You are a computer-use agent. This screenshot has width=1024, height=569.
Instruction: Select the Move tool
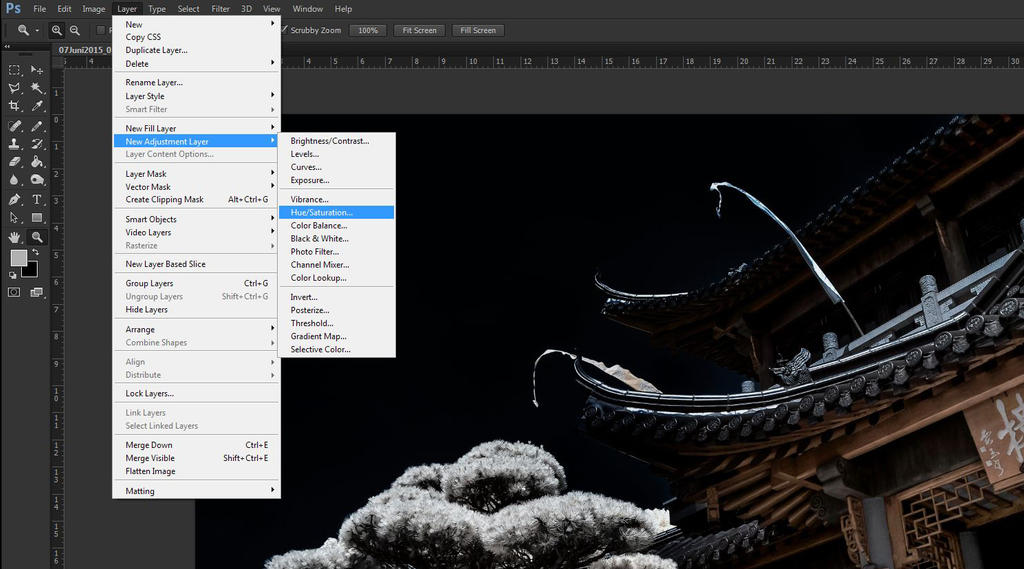click(37, 70)
